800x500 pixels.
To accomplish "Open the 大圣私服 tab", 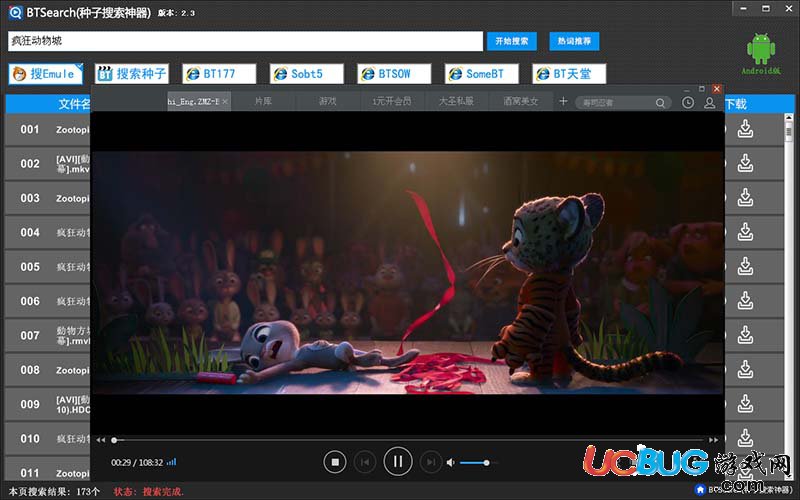I will click(x=456, y=101).
